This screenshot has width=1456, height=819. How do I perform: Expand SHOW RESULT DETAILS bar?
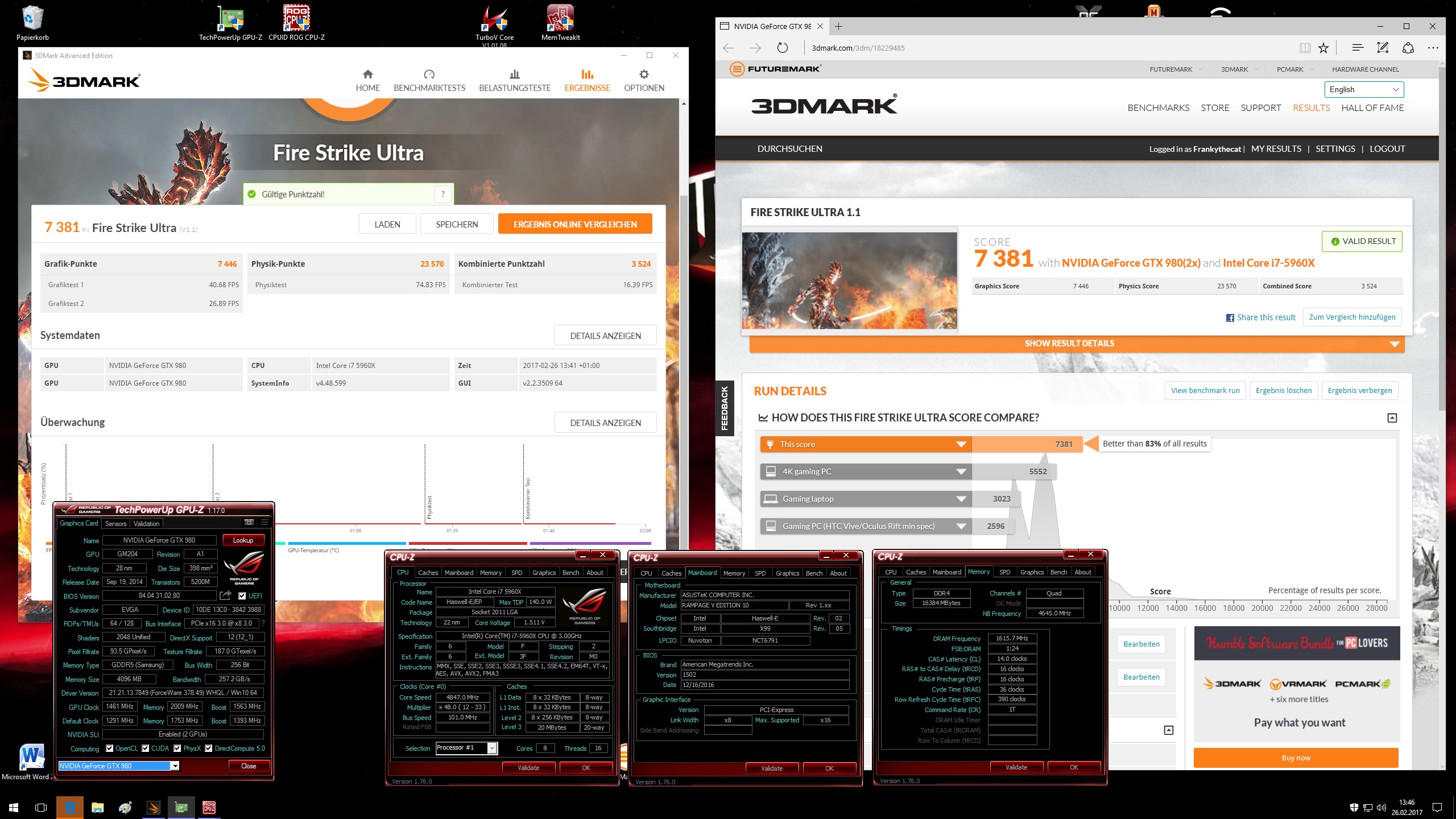tap(1077, 344)
